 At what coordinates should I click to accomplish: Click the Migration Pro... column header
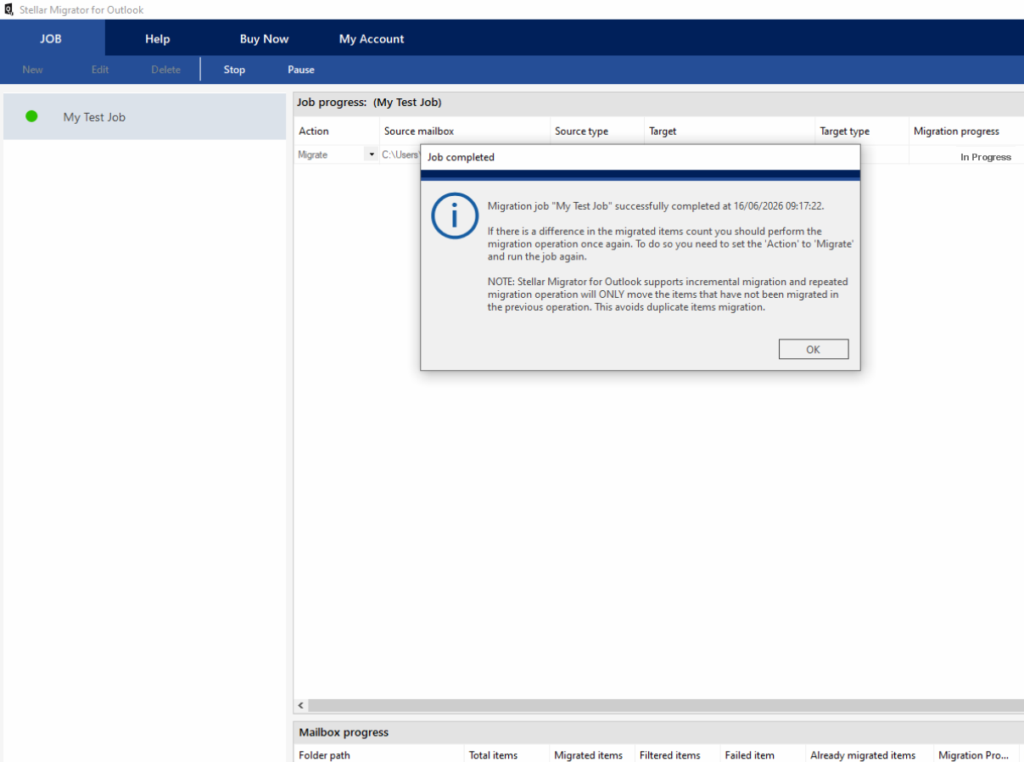tap(974, 755)
